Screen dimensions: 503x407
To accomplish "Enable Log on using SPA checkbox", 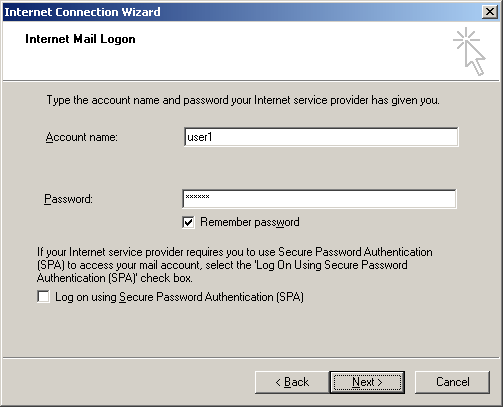I will click(43, 297).
